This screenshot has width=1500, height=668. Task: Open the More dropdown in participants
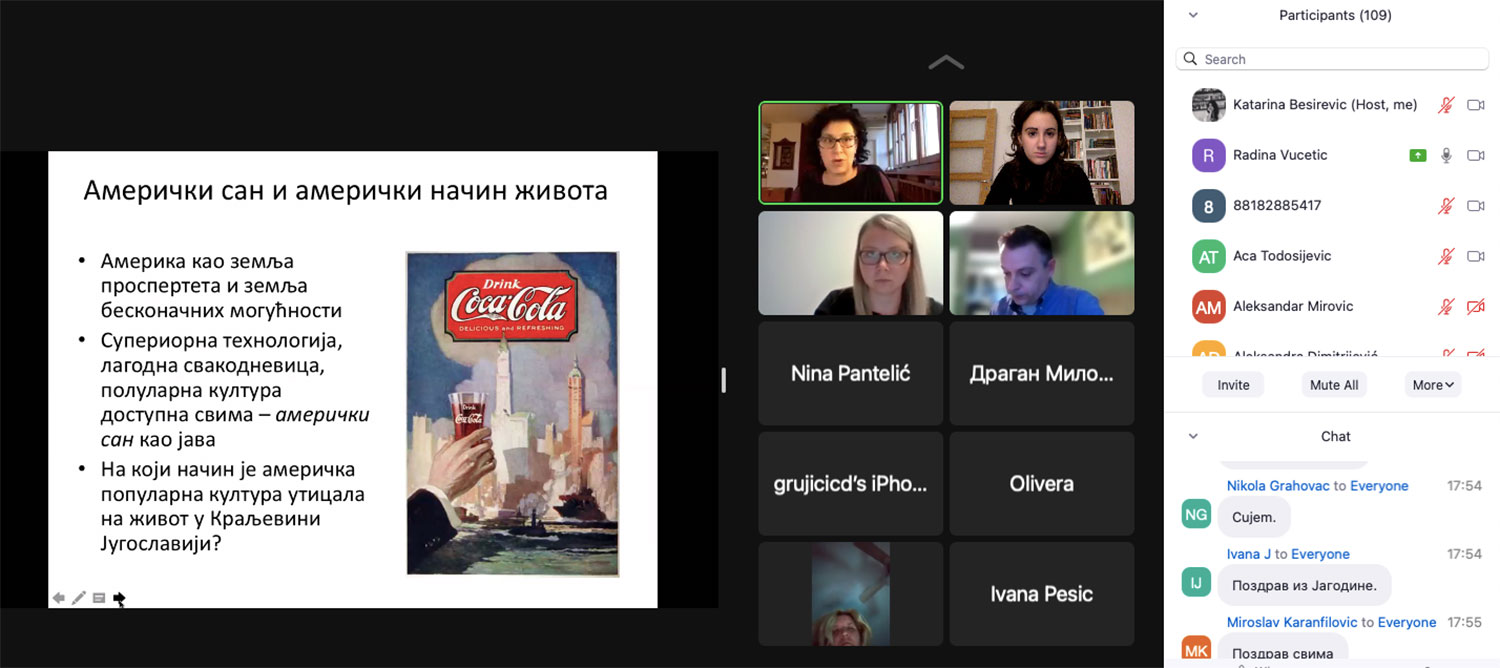[x=1434, y=385]
